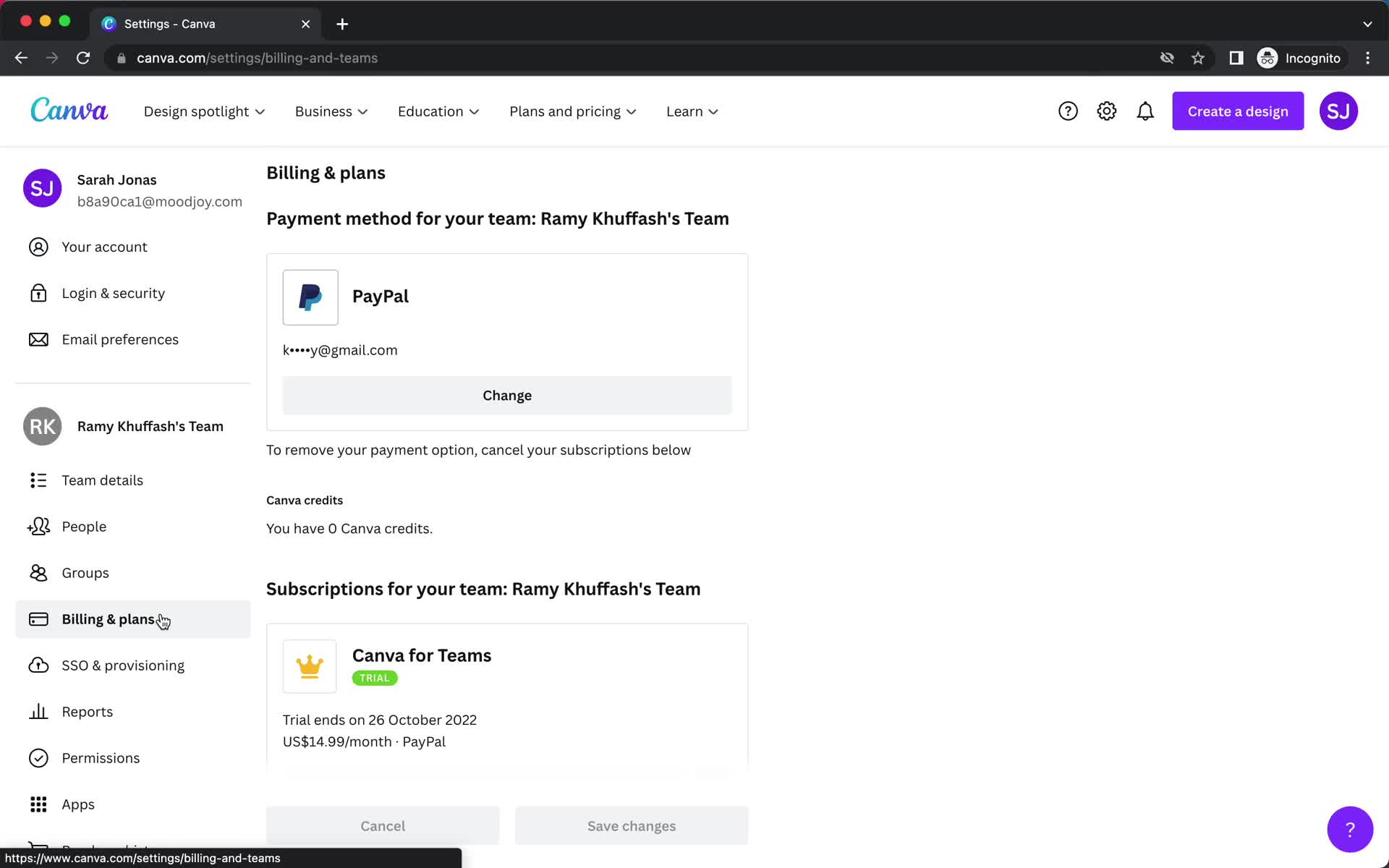Click the Groups icon in sidebar
The image size is (1389, 868).
click(38, 573)
